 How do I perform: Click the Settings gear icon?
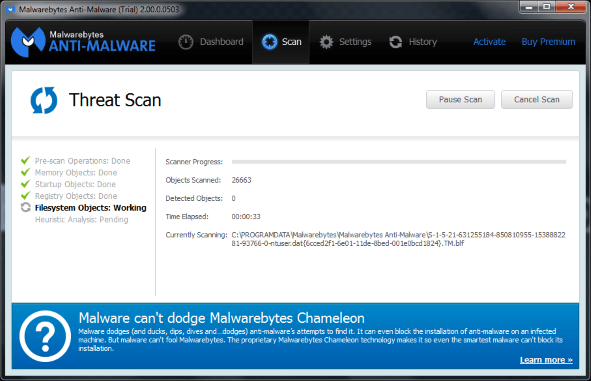pos(326,42)
